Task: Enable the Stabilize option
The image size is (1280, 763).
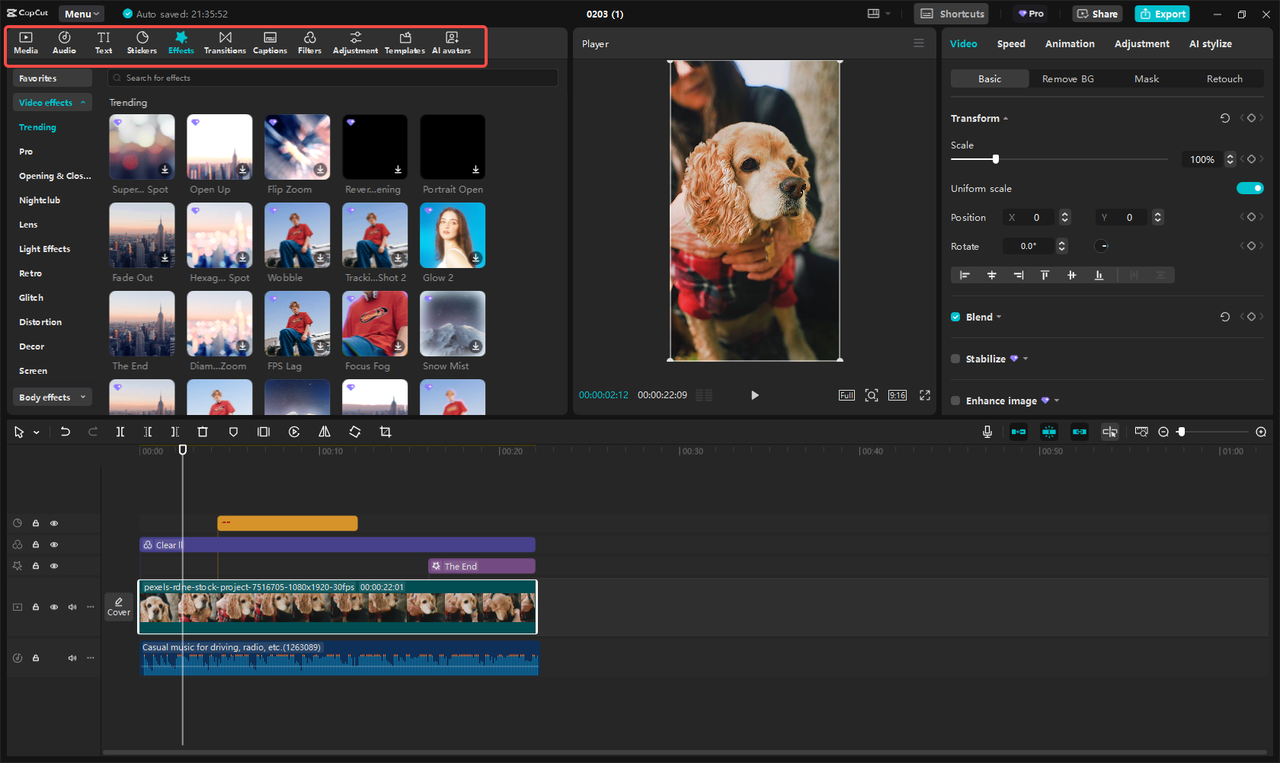Action: (955, 358)
